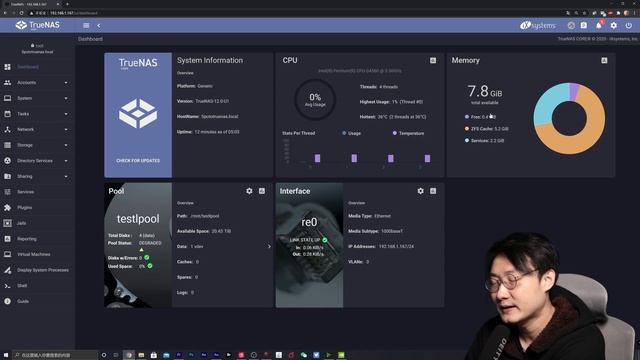Click the Tasks calendar icon

click(x=7, y=114)
